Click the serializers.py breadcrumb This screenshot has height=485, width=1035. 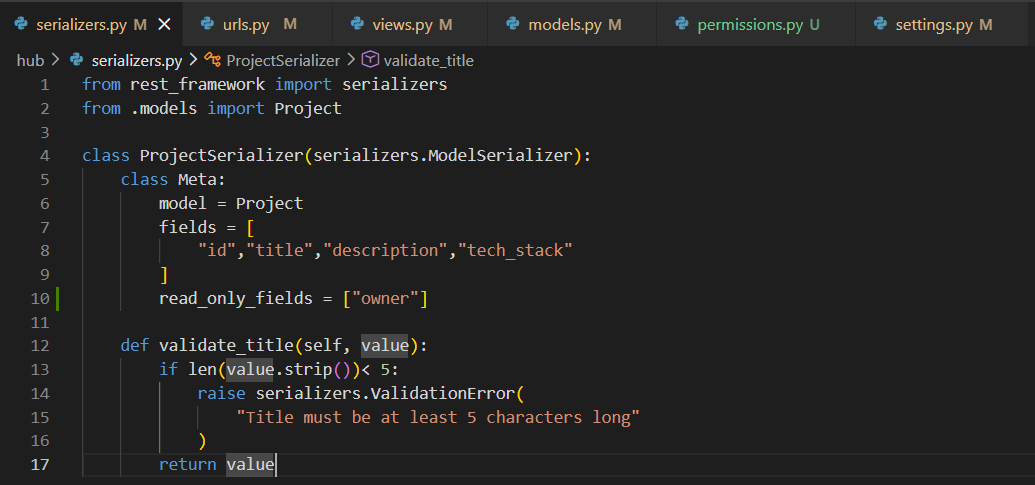(x=137, y=61)
